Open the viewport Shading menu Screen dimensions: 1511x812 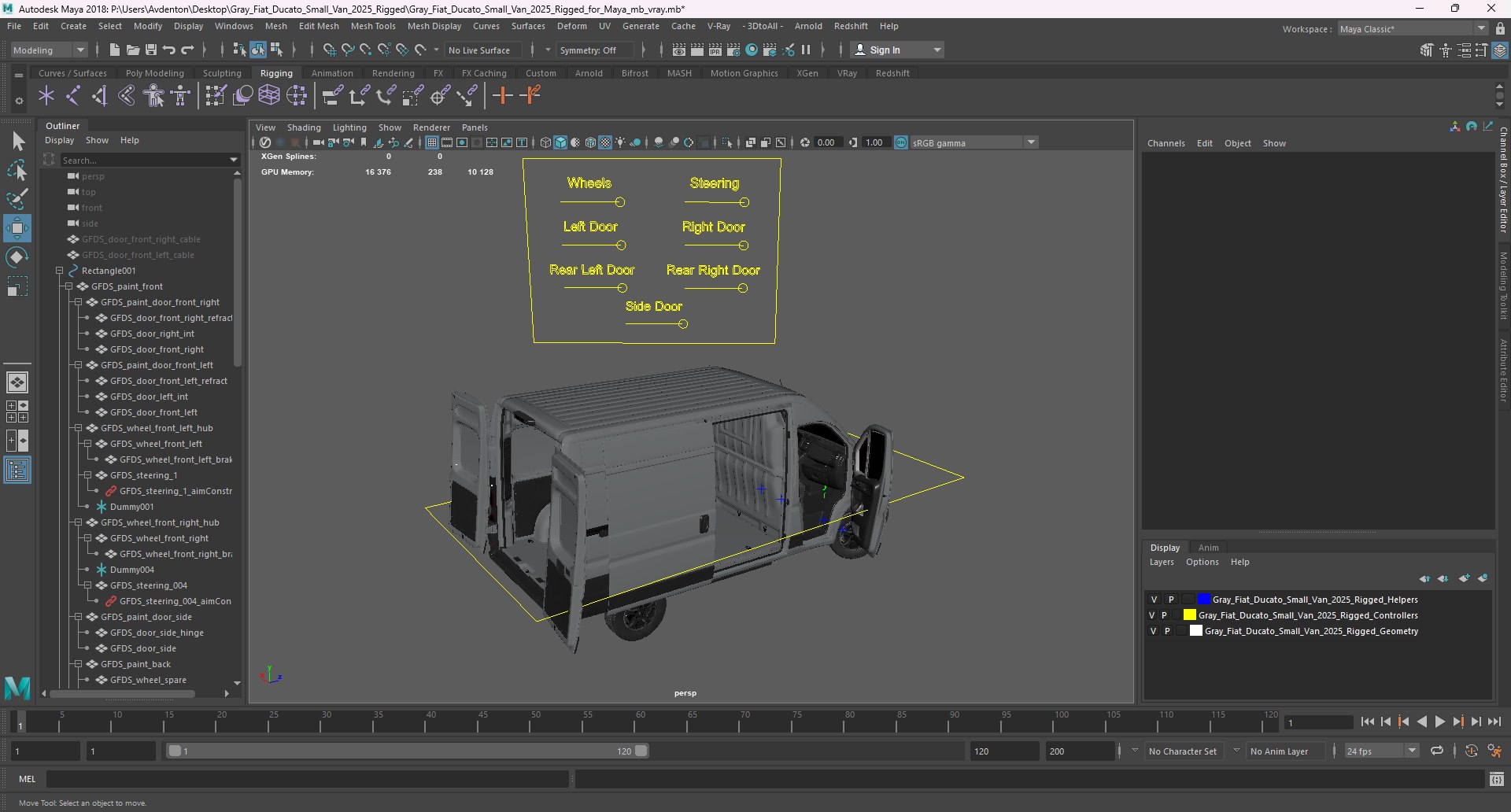(304, 127)
